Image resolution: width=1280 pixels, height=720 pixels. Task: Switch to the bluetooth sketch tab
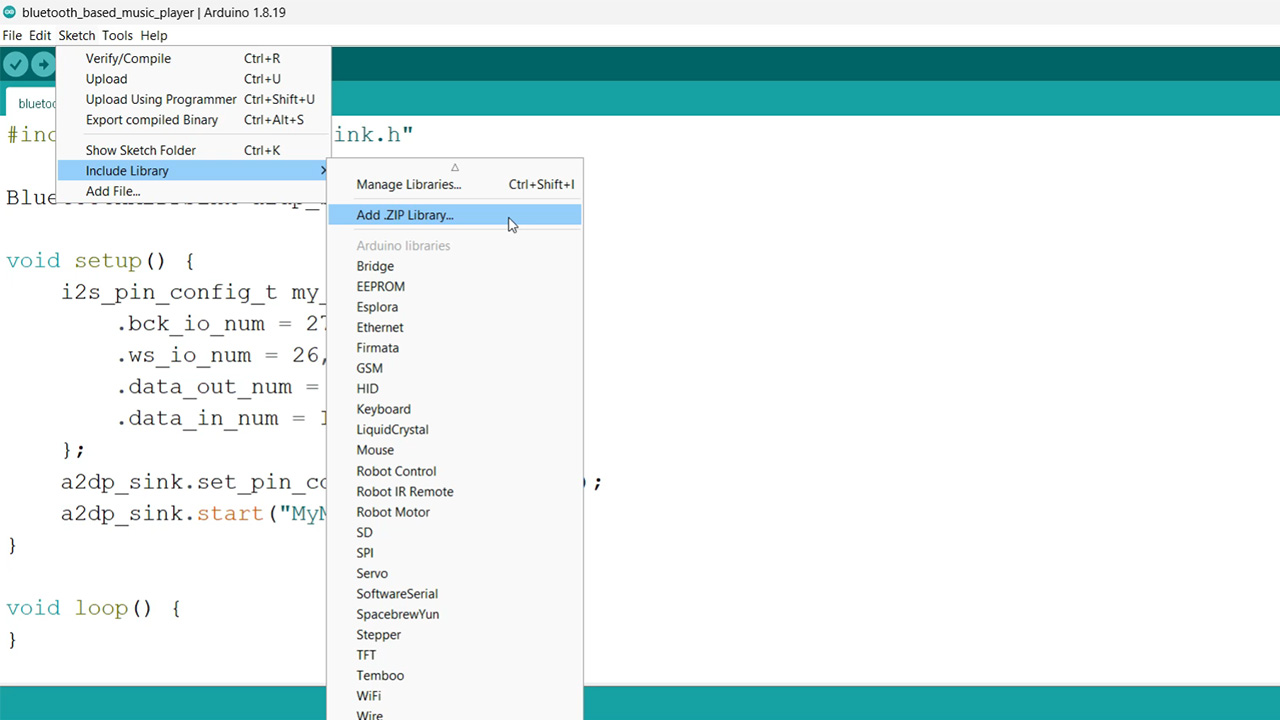tap(32, 103)
